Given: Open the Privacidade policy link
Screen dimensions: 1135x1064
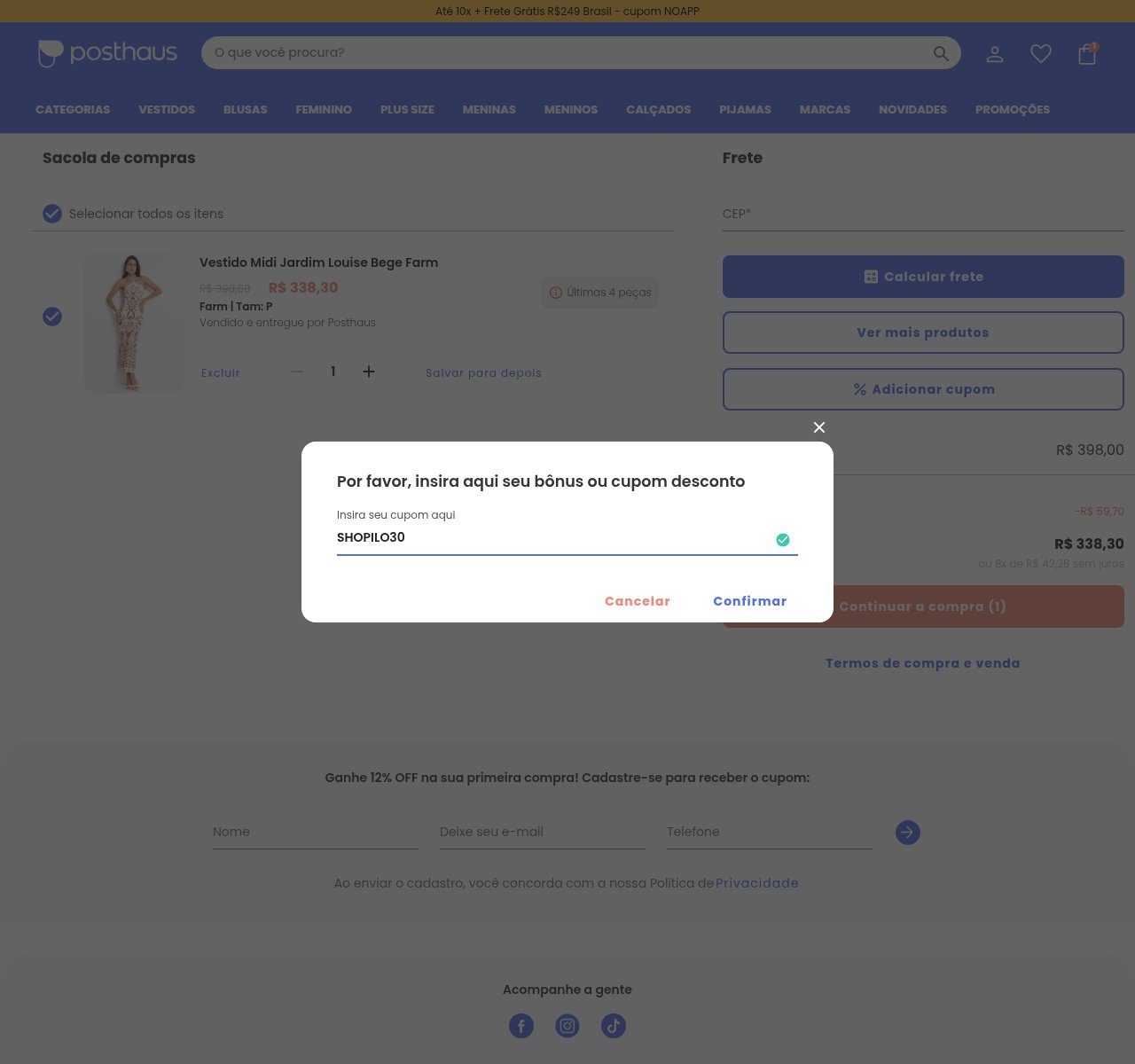Looking at the screenshot, I should pyautogui.click(x=757, y=883).
